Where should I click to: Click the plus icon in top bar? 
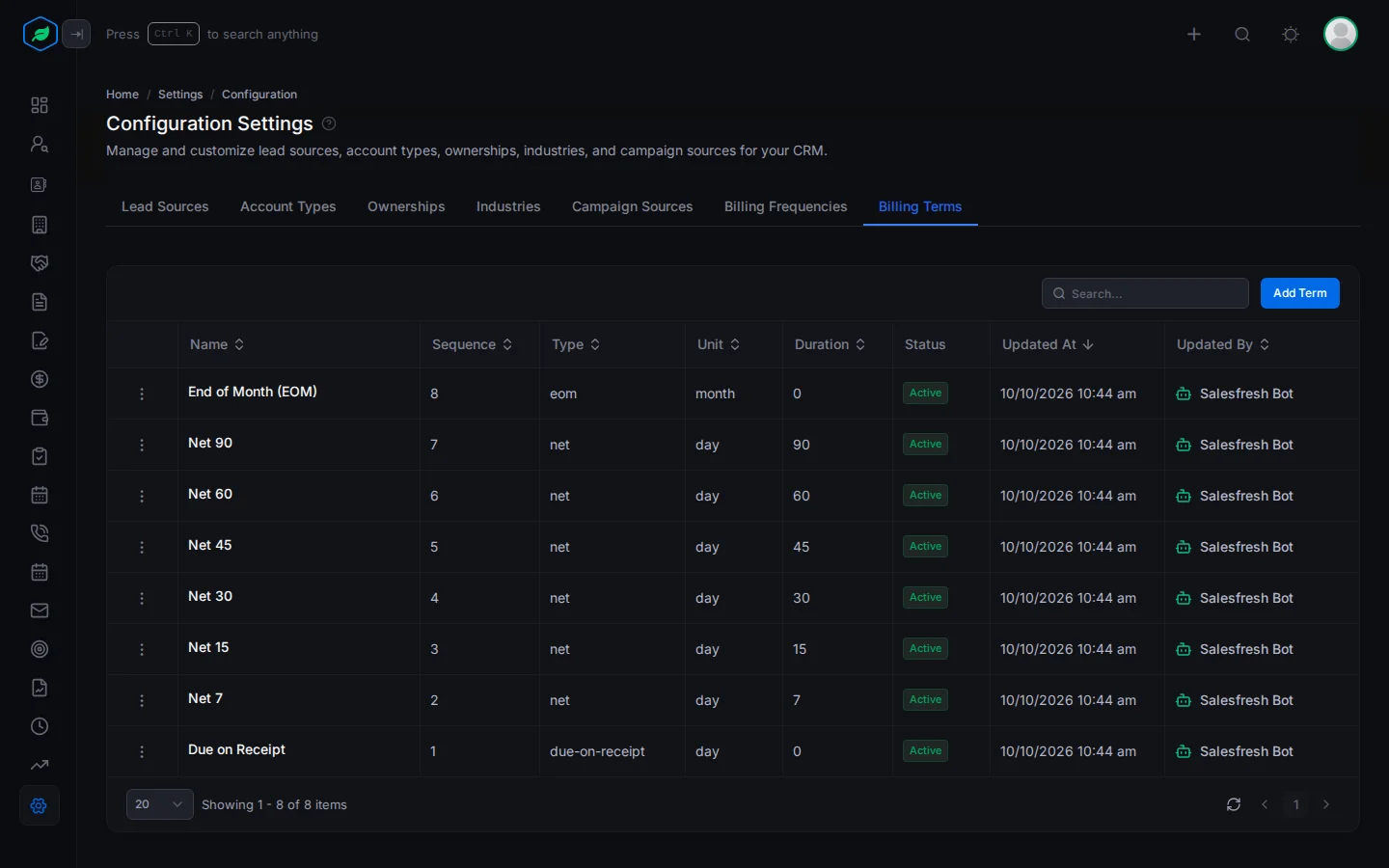[1194, 34]
